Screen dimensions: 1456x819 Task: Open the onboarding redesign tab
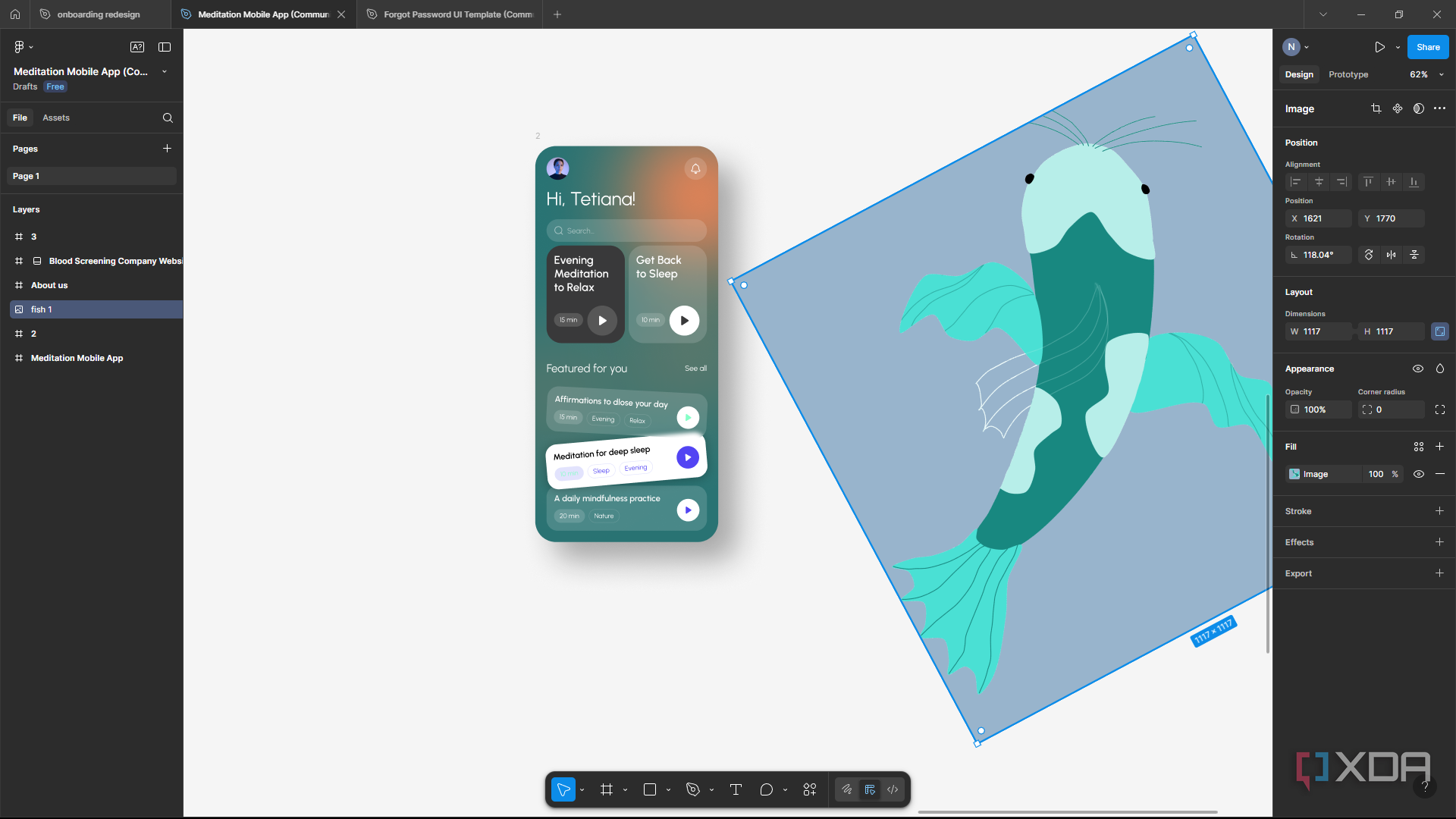(x=99, y=14)
